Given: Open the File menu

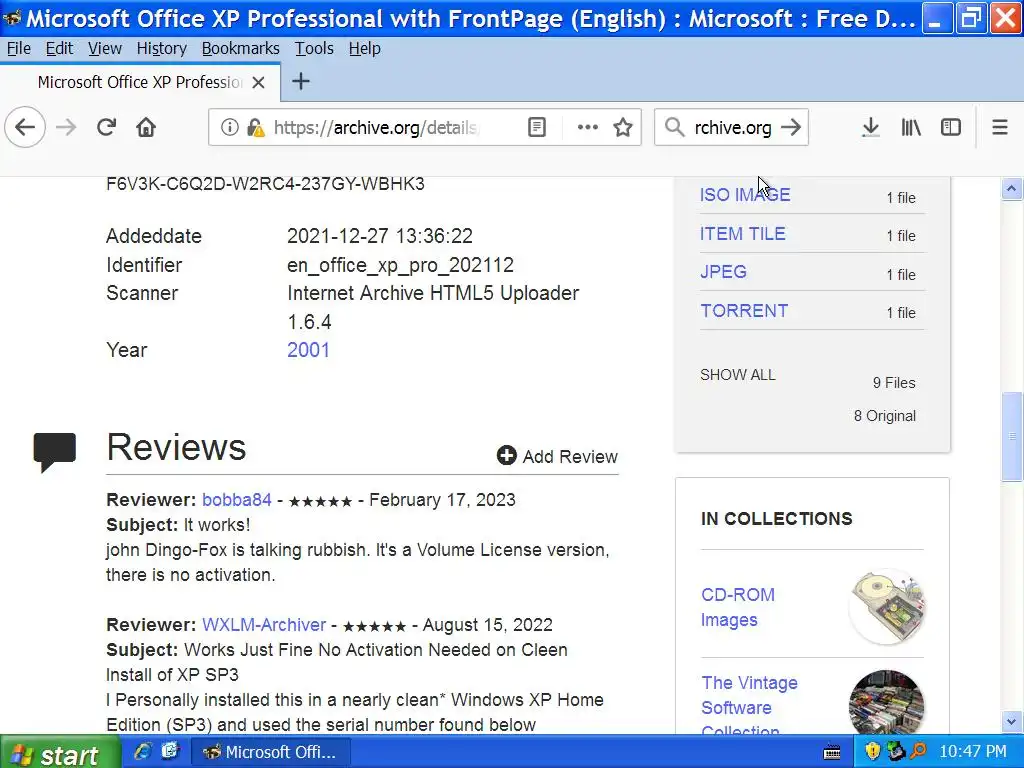Looking at the screenshot, I should tap(18, 48).
